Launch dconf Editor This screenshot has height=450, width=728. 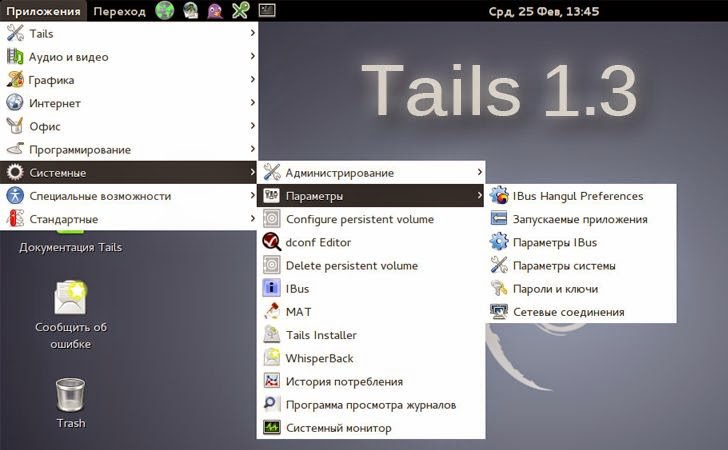click(371, 242)
